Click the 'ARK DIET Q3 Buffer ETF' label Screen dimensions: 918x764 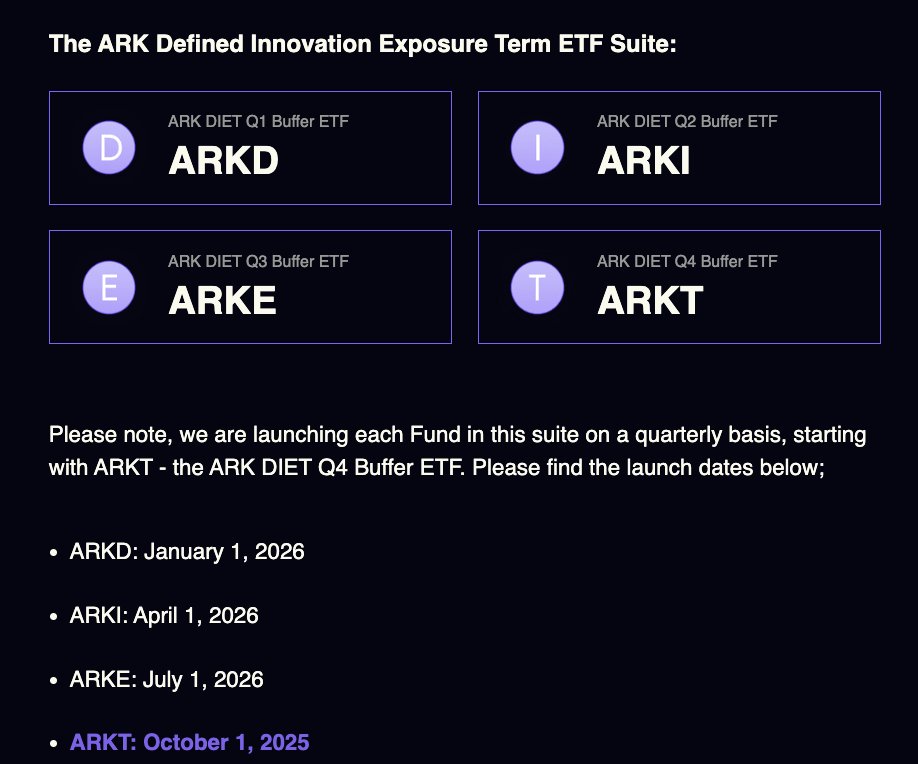(258, 262)
